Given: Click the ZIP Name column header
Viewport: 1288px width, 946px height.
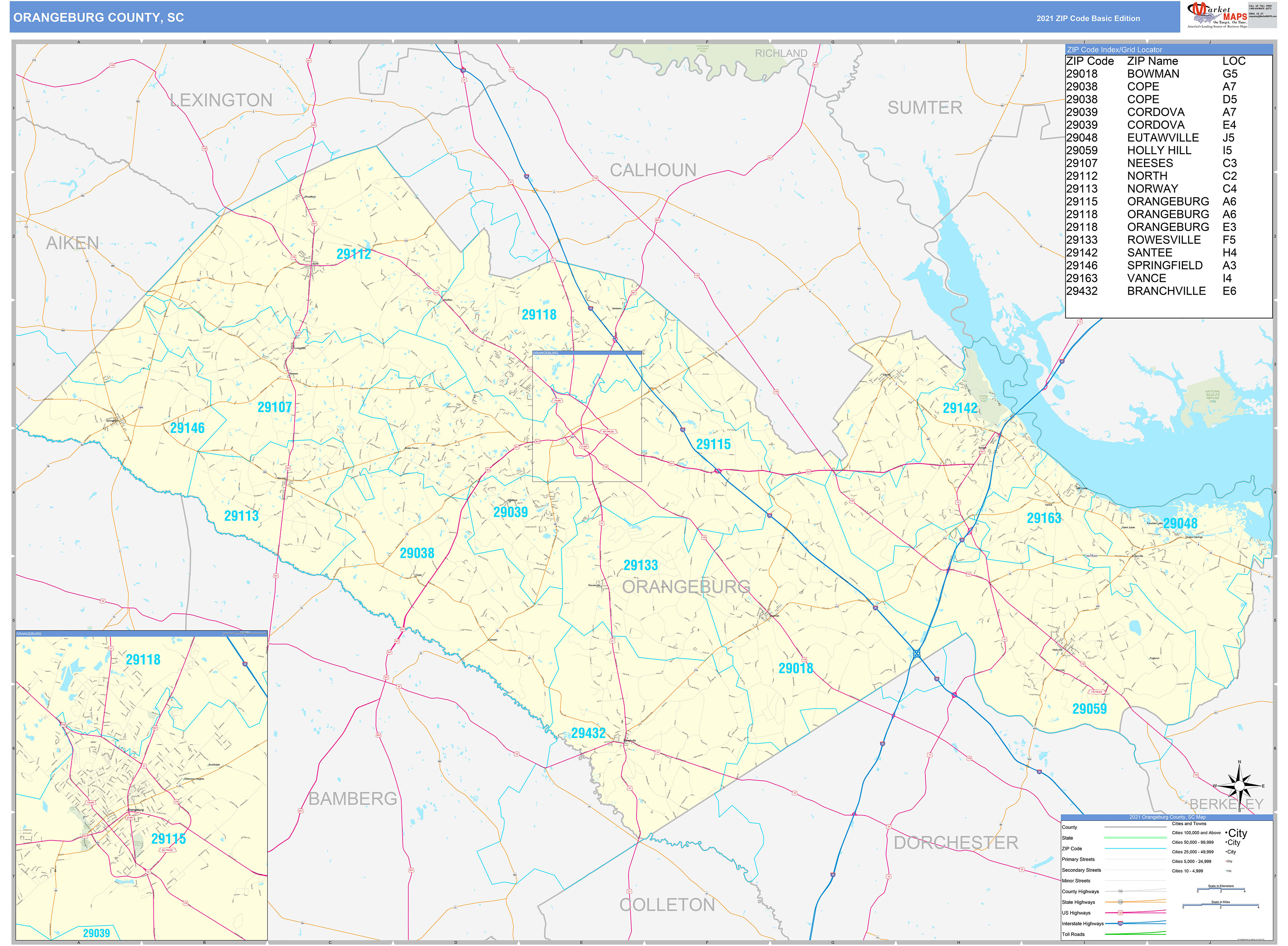Looking at the screenshot, I should pyautogui.click(x=1152, y=61).
